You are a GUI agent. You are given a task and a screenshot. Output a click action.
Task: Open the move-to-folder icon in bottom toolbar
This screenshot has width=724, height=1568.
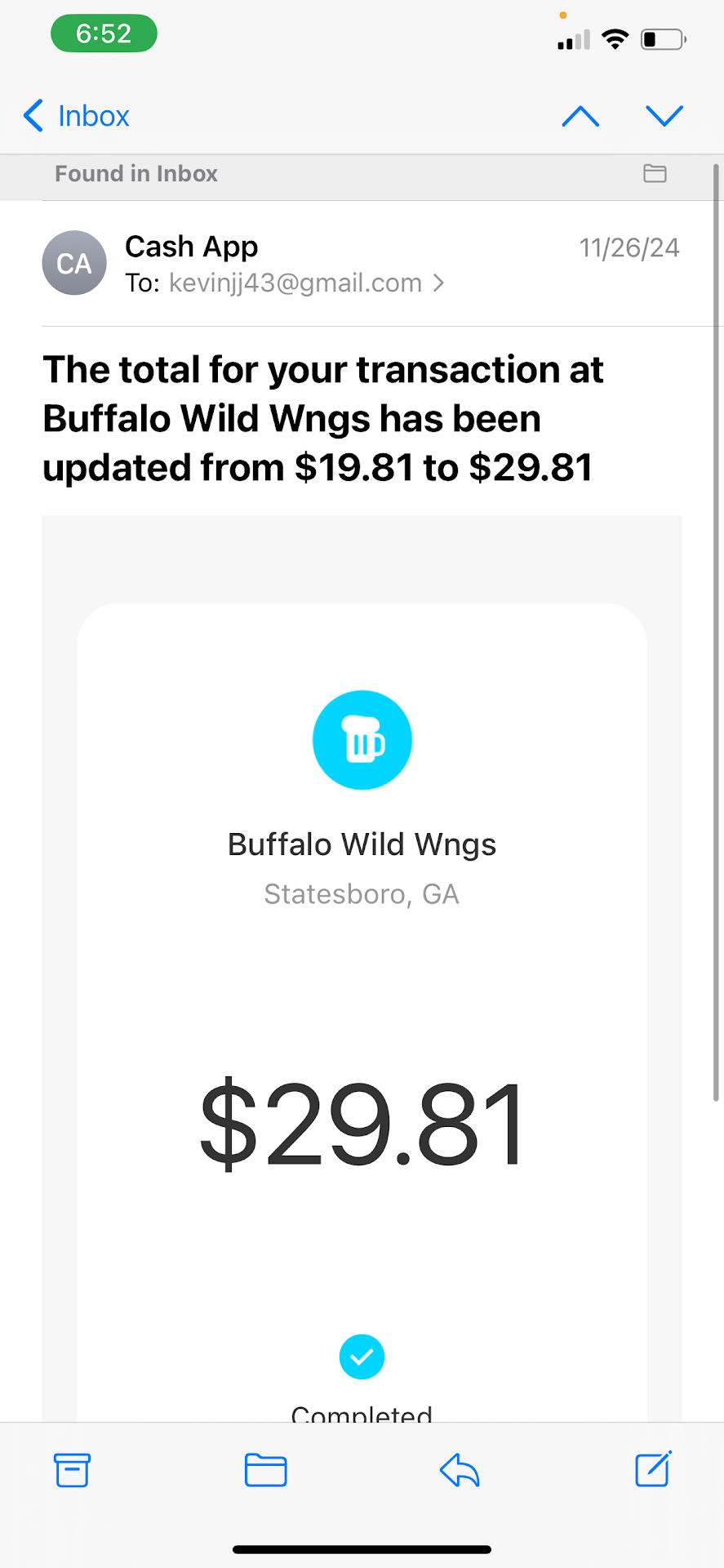[265, 1470]
